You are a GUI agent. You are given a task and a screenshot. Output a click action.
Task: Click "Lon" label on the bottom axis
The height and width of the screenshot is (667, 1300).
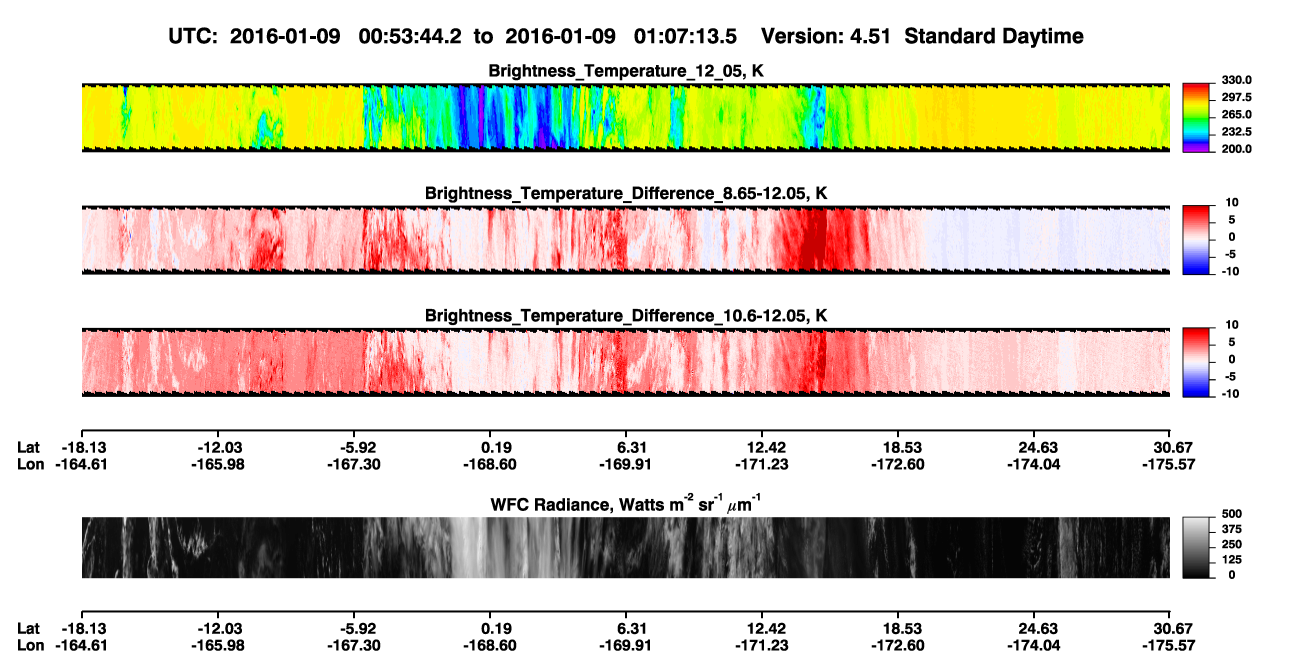[x=31, y=645]
